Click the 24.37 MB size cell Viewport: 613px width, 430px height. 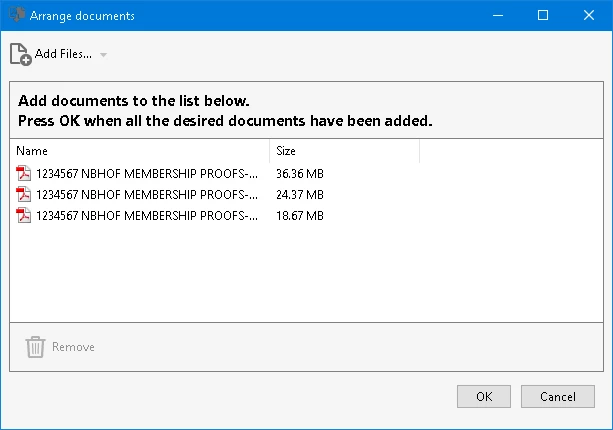coord(300,195)
